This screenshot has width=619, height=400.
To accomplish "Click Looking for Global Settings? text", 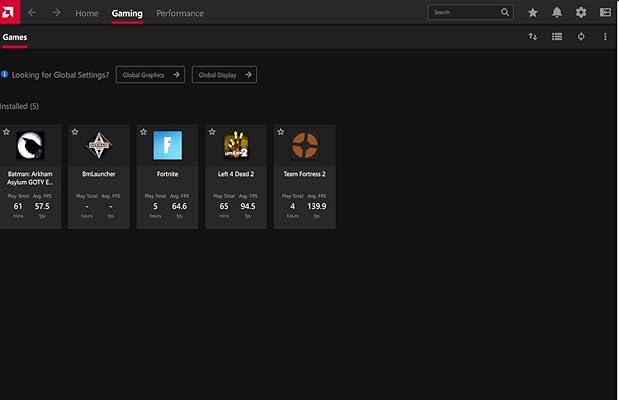I will [x=60, y=75].
